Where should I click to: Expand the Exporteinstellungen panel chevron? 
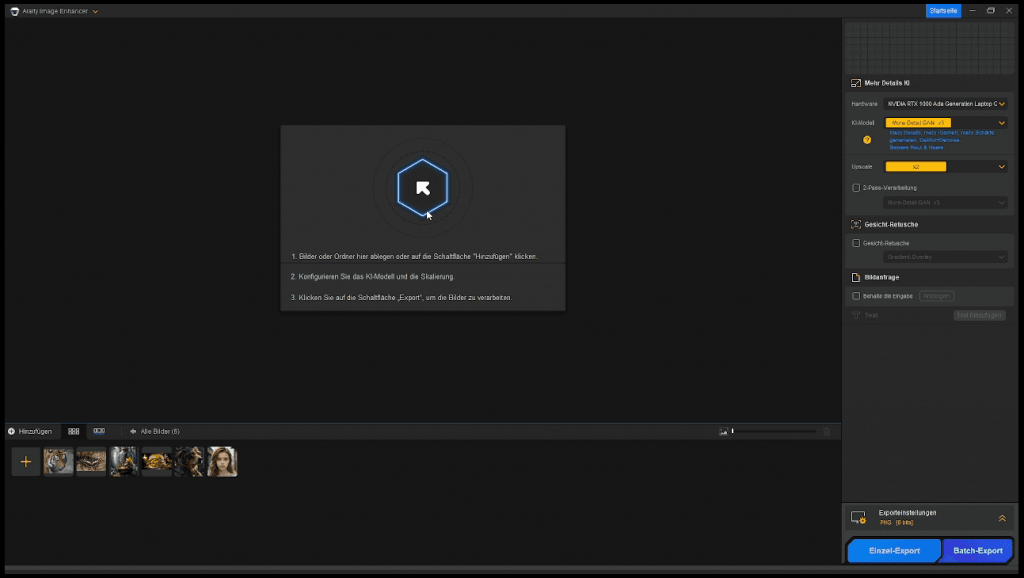[1001, 518]
